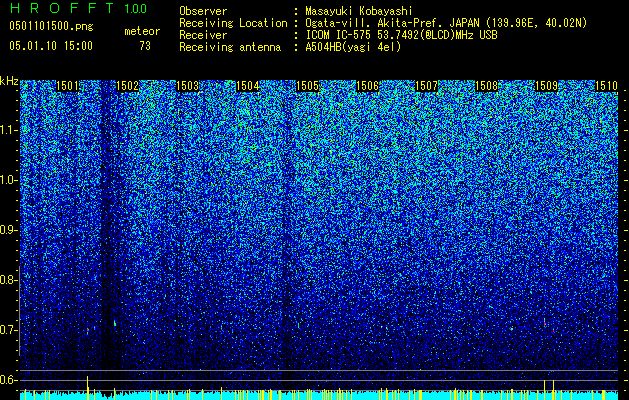Select the 1507 time marker
Viewport: 629px width, 400px height.
coord(426,86)
